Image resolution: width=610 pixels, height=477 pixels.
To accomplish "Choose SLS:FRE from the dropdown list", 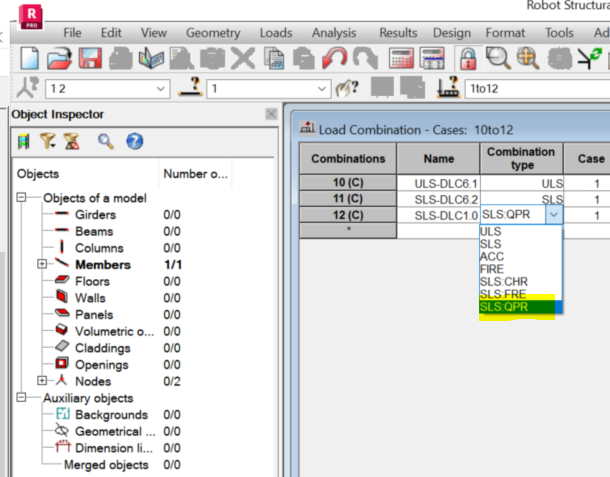I will click(521, 294).
